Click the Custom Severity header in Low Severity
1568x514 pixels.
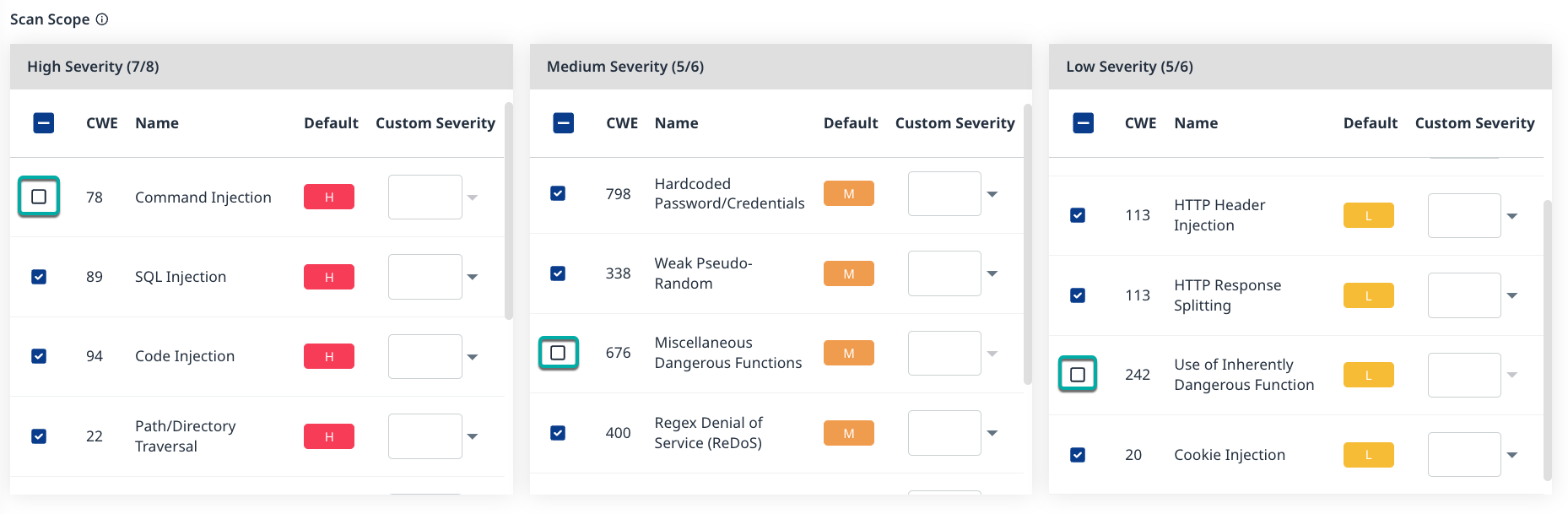tap(1474, 123)
